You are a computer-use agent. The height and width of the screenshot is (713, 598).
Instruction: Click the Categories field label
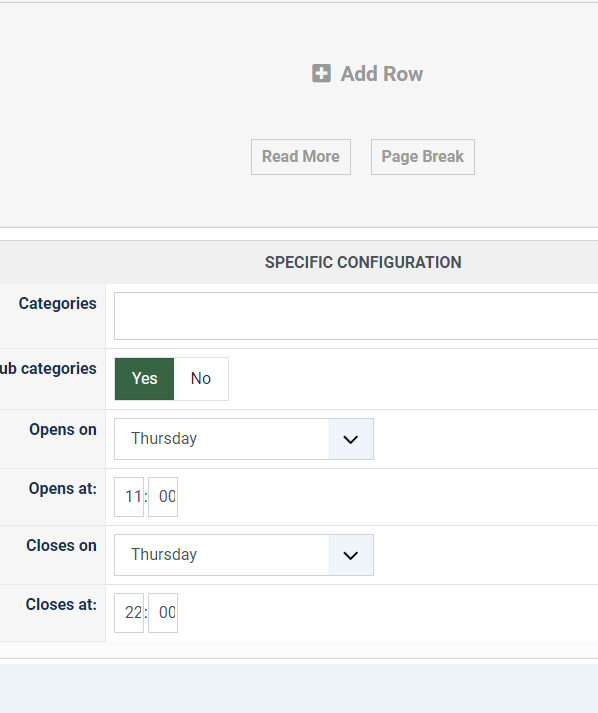click(x=57, y=303)
